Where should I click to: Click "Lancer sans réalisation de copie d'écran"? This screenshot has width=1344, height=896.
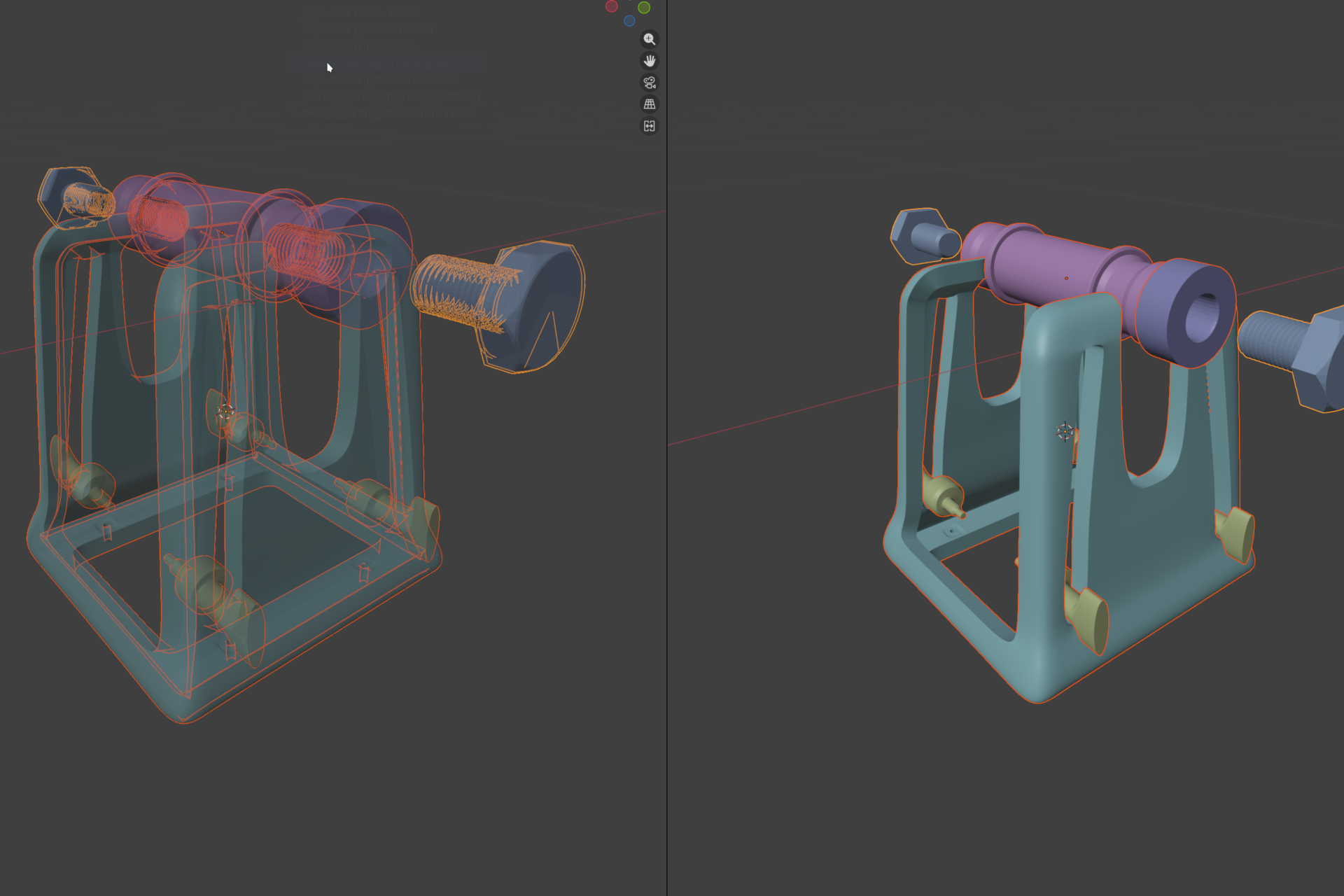(x=391, y=96)
